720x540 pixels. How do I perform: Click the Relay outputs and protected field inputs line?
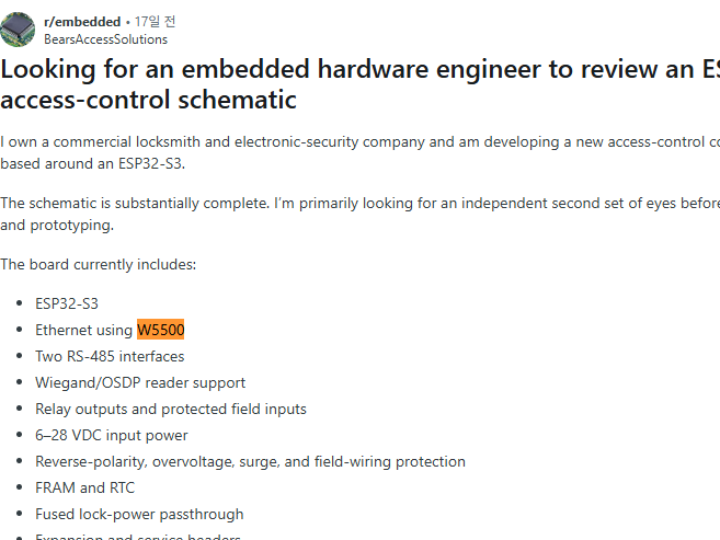[x=171, y=409]
